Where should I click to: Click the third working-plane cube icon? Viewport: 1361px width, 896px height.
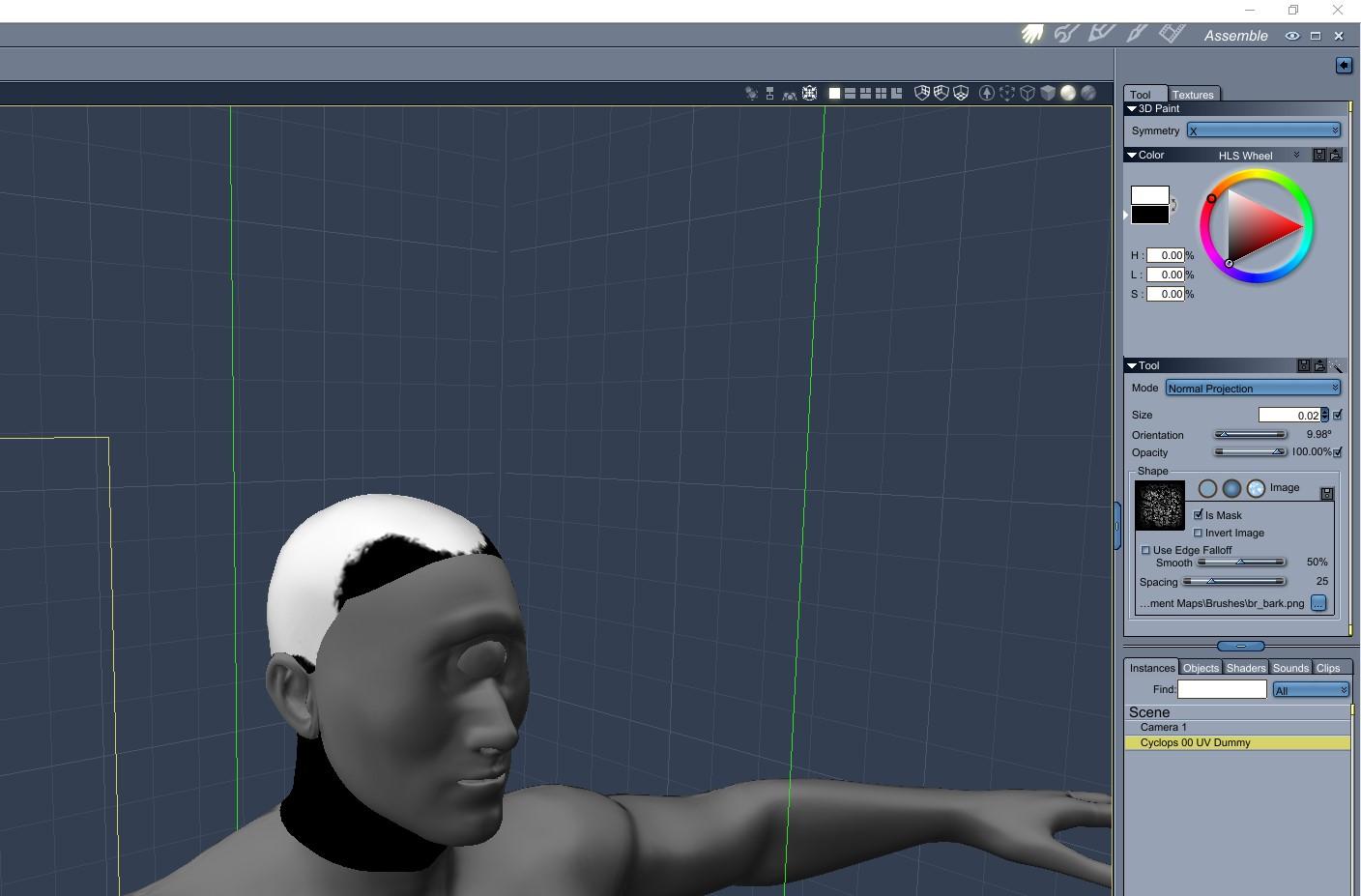[961, 93]
